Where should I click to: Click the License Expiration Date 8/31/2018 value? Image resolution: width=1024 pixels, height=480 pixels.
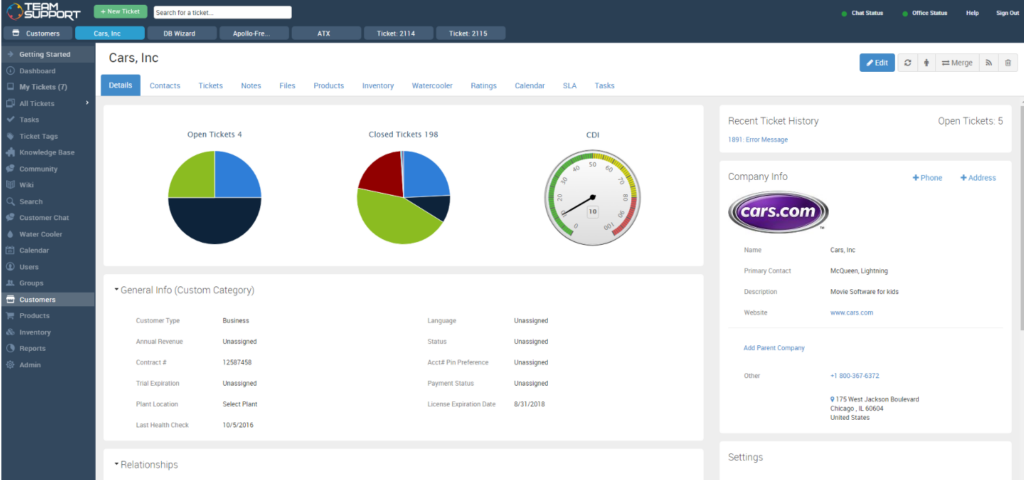tap(529, 404)
